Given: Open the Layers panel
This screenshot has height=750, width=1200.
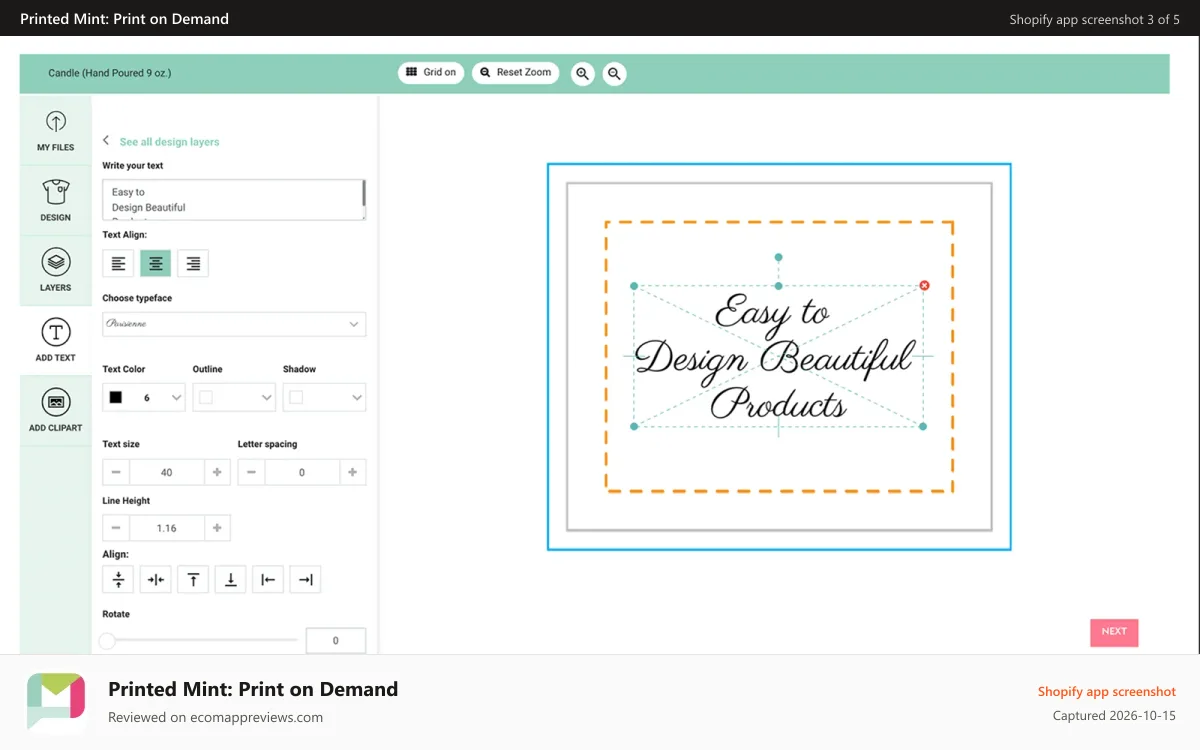Looking at the screenshot, I should click(x=56, y=271).
